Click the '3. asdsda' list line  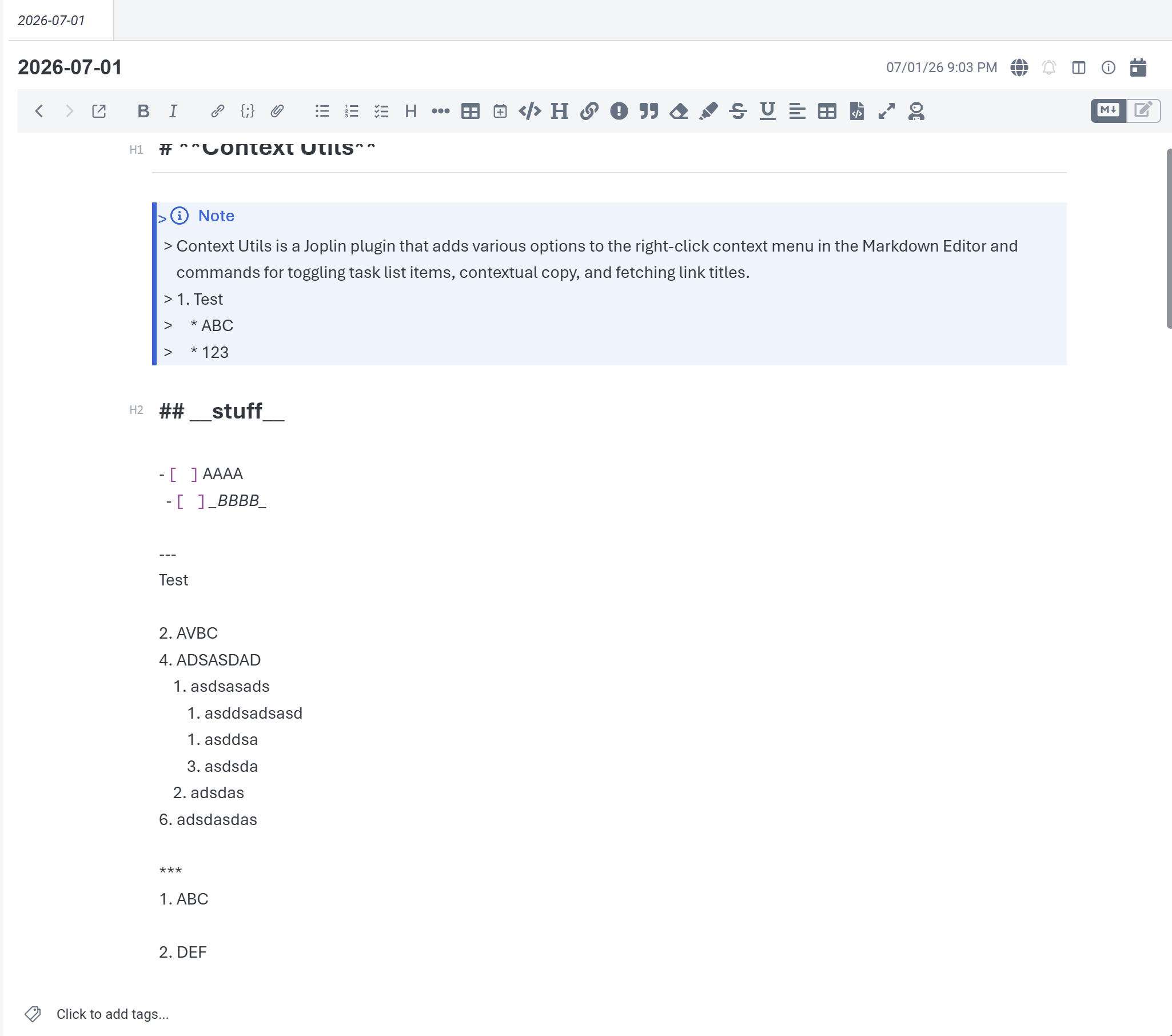(x=222, y=767)
